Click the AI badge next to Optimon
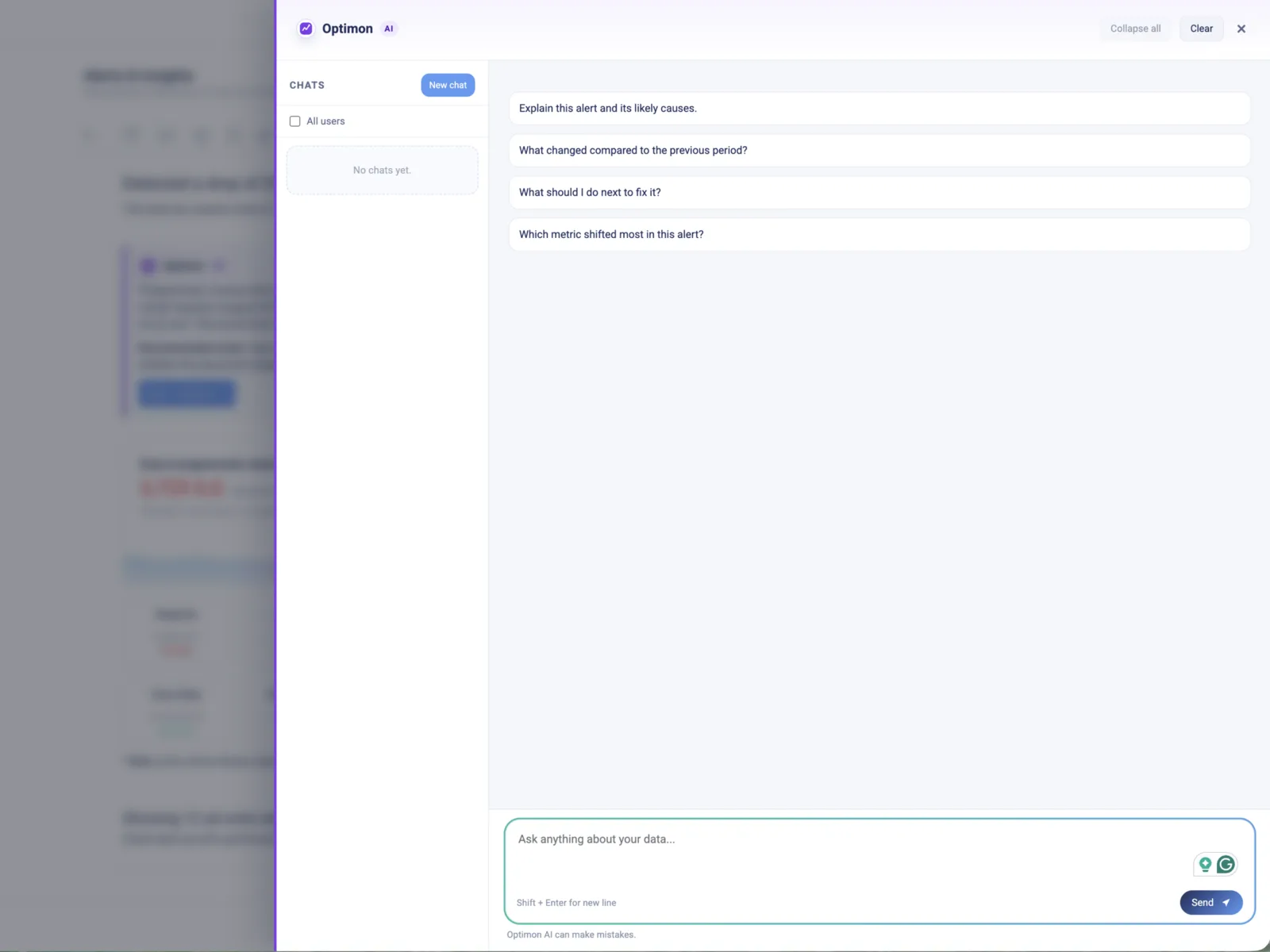1270x952 pixels. point(389,29)
